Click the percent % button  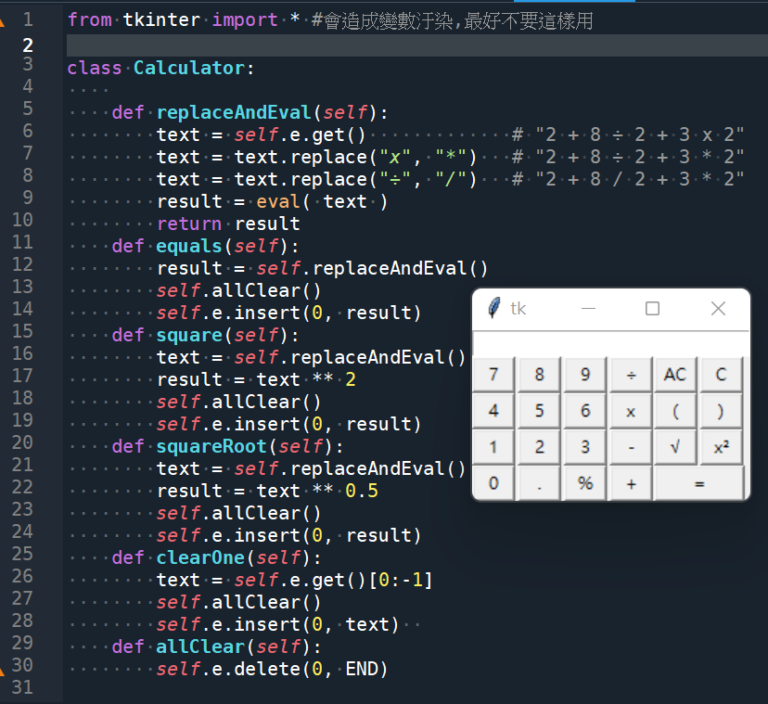585,484
